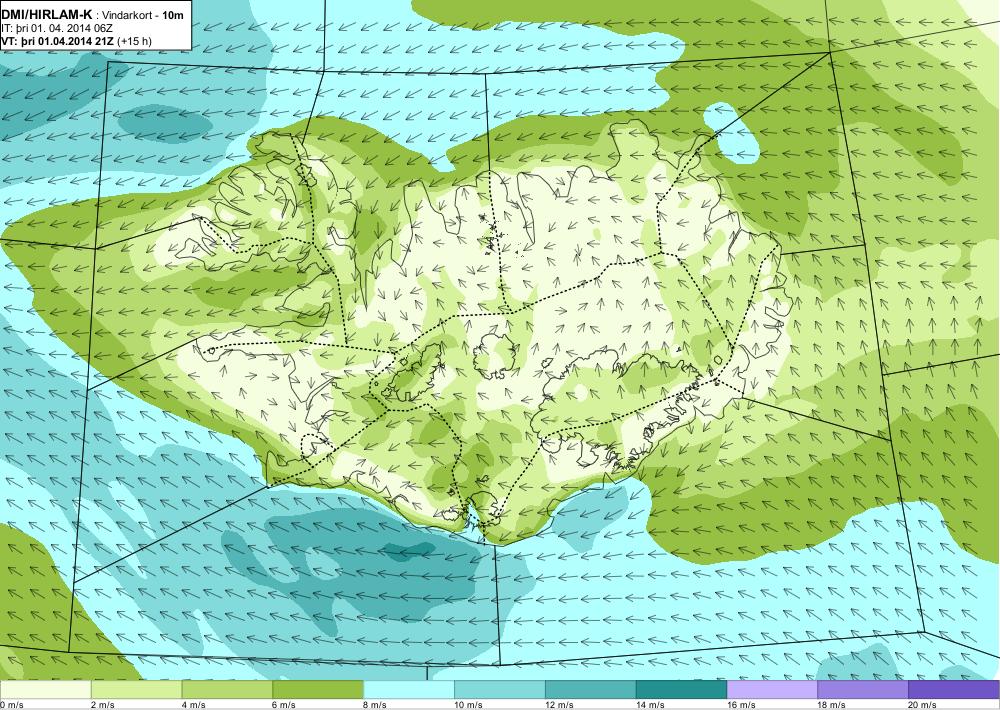Click the medium green 4–6 m/s legend swatch
1000x710 pixels.
(x=227, y=690)
